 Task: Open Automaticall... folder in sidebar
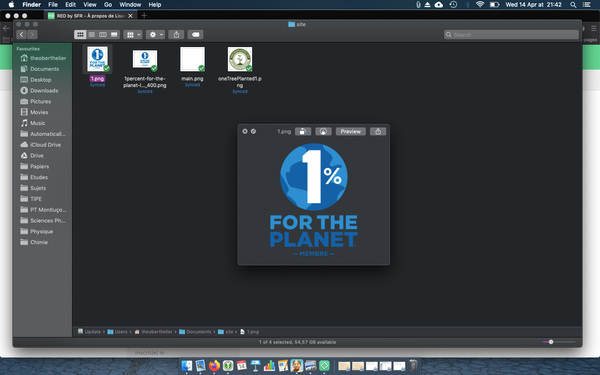[x=43, y=134]
